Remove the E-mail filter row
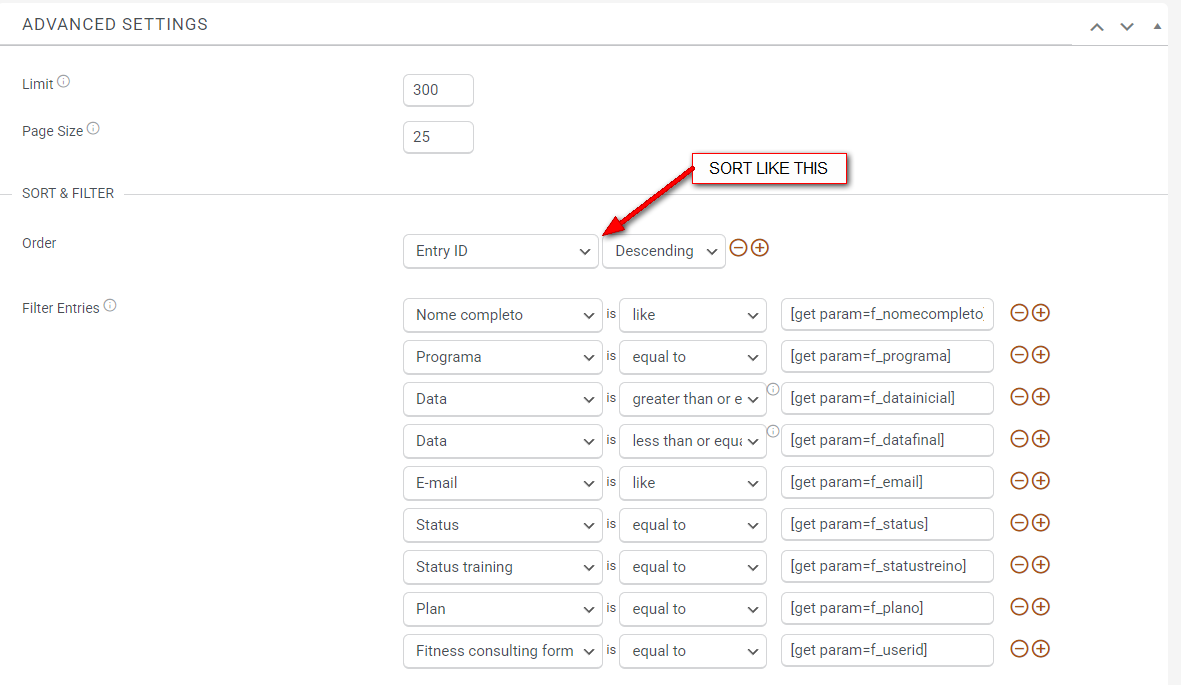This screenshot has width=1181, height=685. [x=1019, y=481]
